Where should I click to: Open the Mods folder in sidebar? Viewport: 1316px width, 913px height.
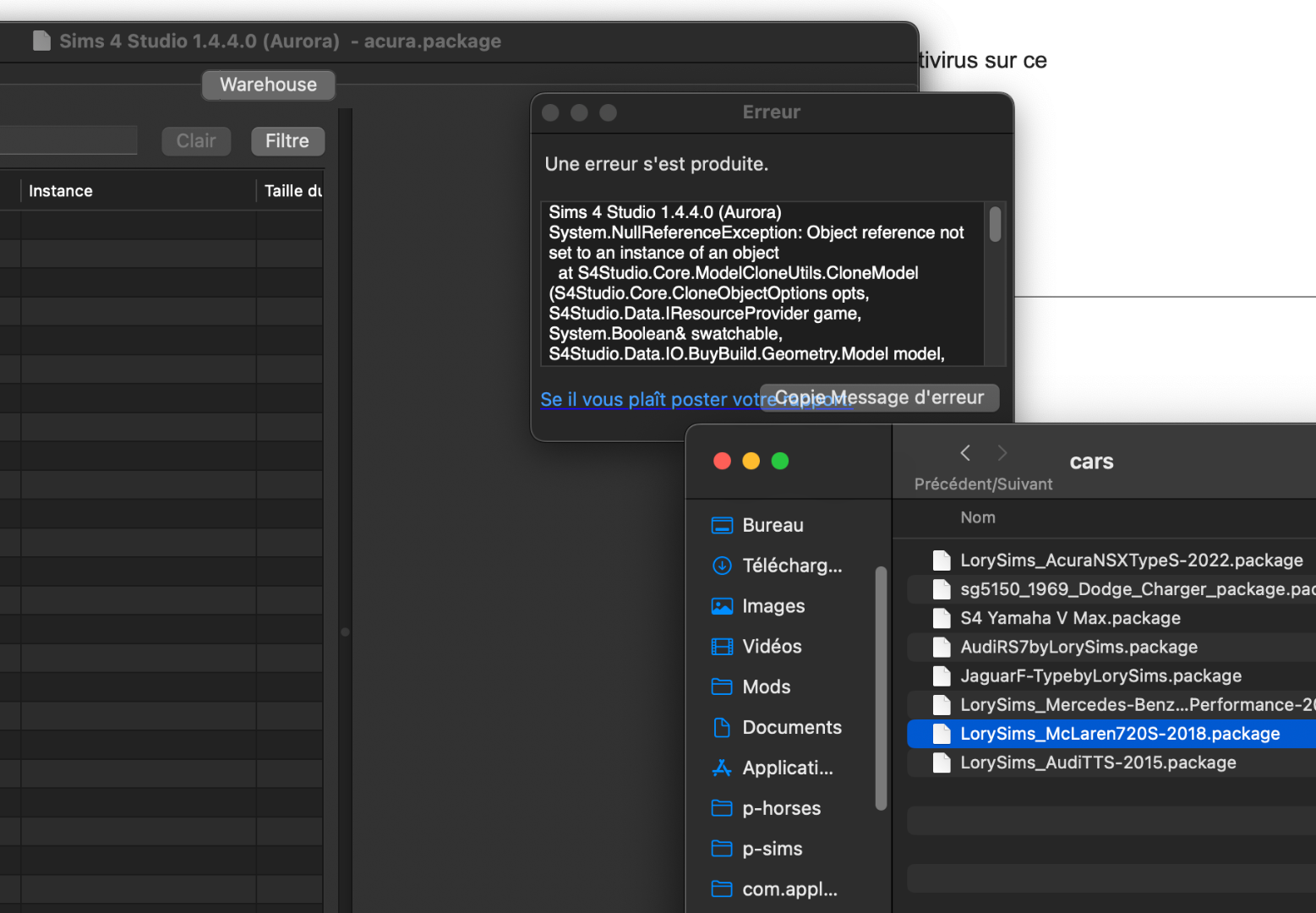click(x=765, y=687)
